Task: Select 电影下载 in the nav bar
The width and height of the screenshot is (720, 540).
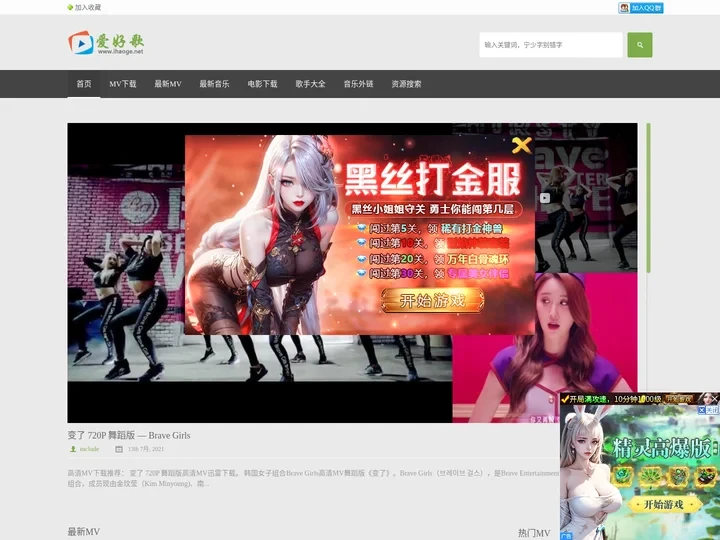Action: [x=262, y=84]
